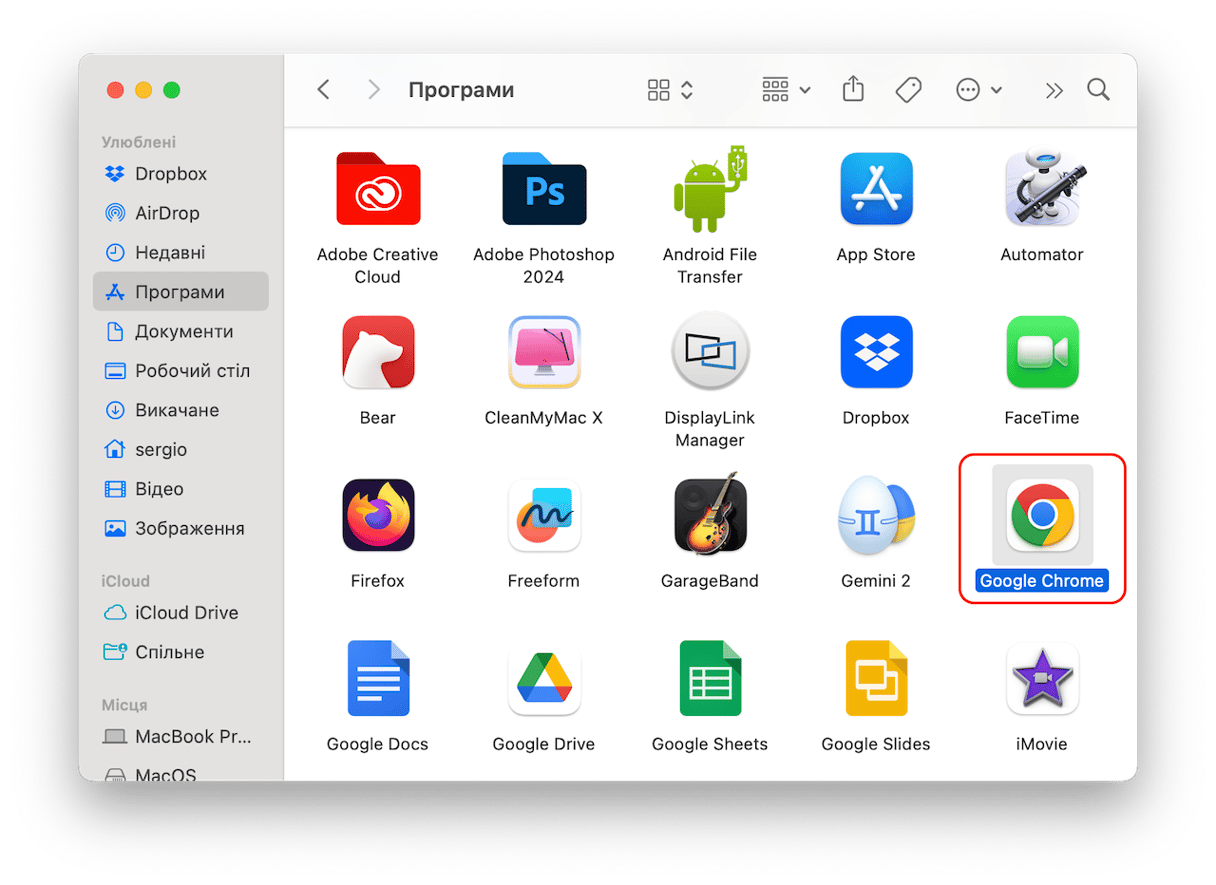Open the icon view switcher dropdown
The width and height of the screenshot is (1216, 885).
point(670,90)
